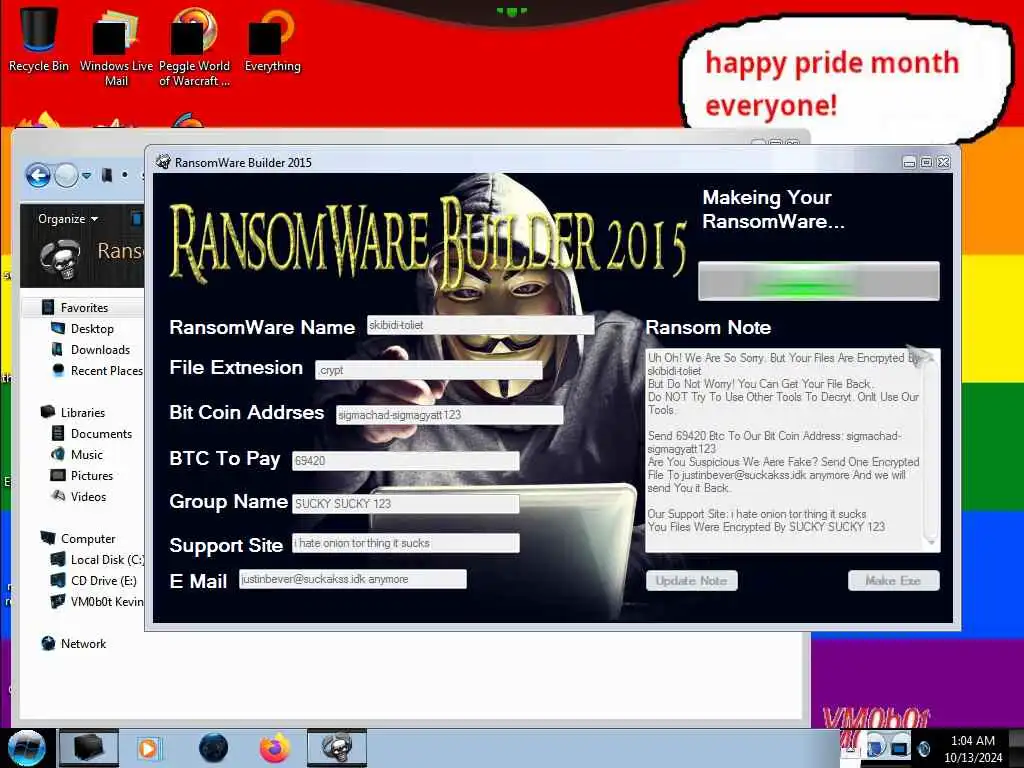Open the recent locations dropdown arrow in Explorer
Viewport: 1024px width, 768px height.
[86, 175]
